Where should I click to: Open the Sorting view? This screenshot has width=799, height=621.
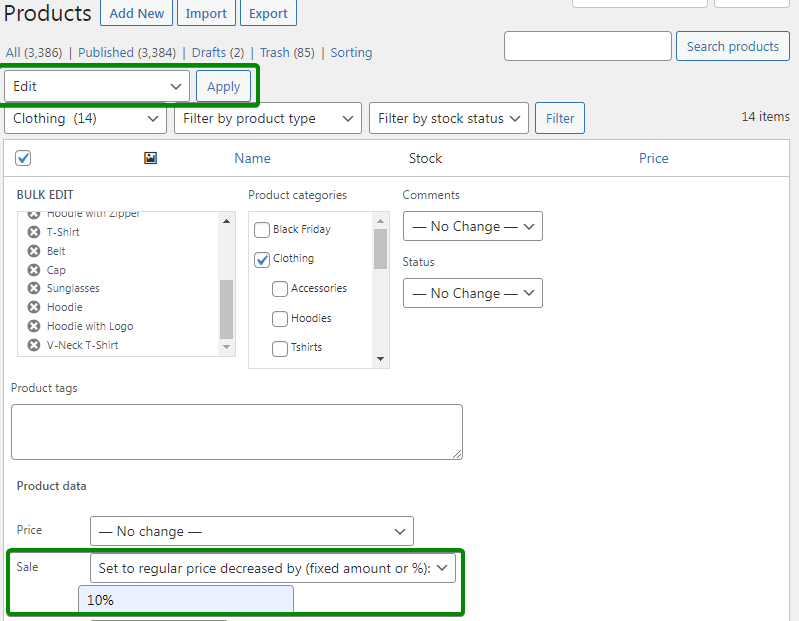pyautogui.click(x=351, y=52)
